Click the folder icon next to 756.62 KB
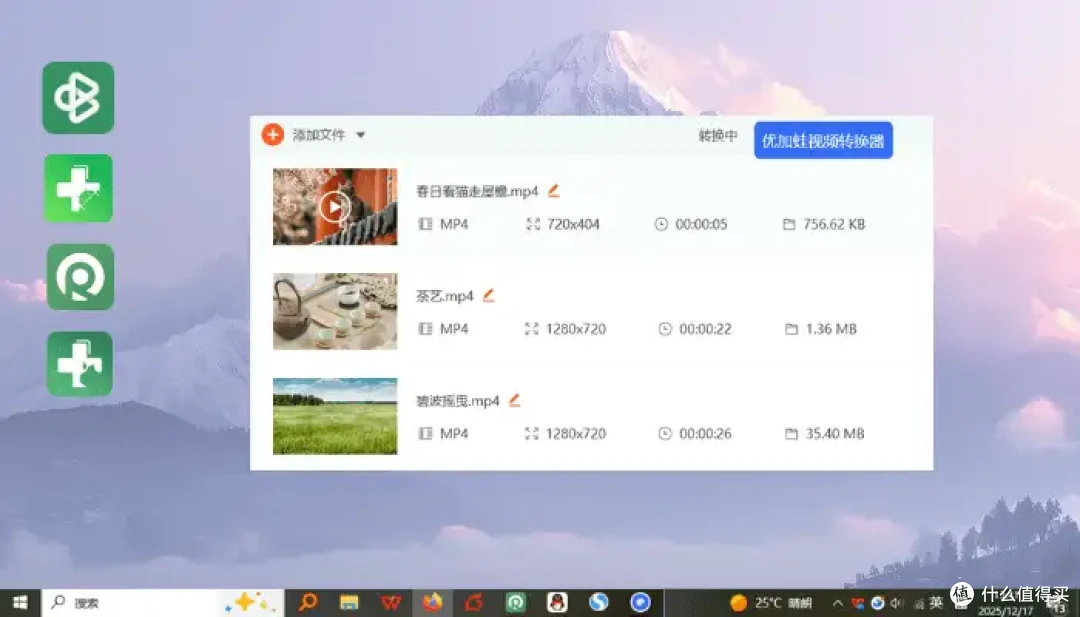Image resolution: width=1080 pixels, height=617 pixels. pos(789,224)
